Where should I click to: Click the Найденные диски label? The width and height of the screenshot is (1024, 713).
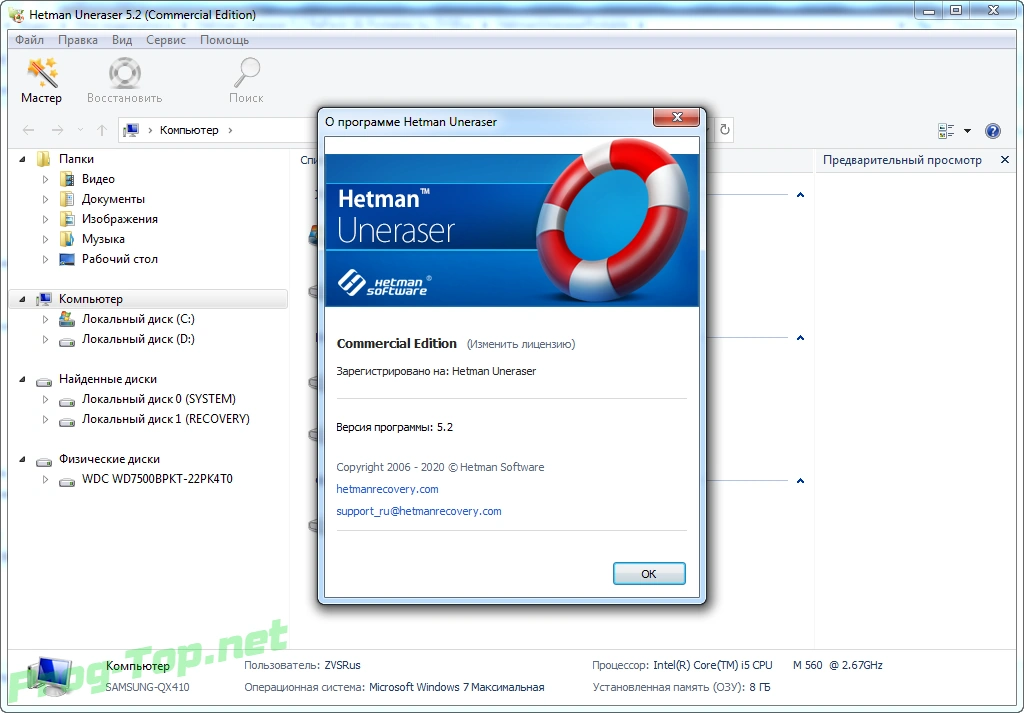[x=108, y=379]
